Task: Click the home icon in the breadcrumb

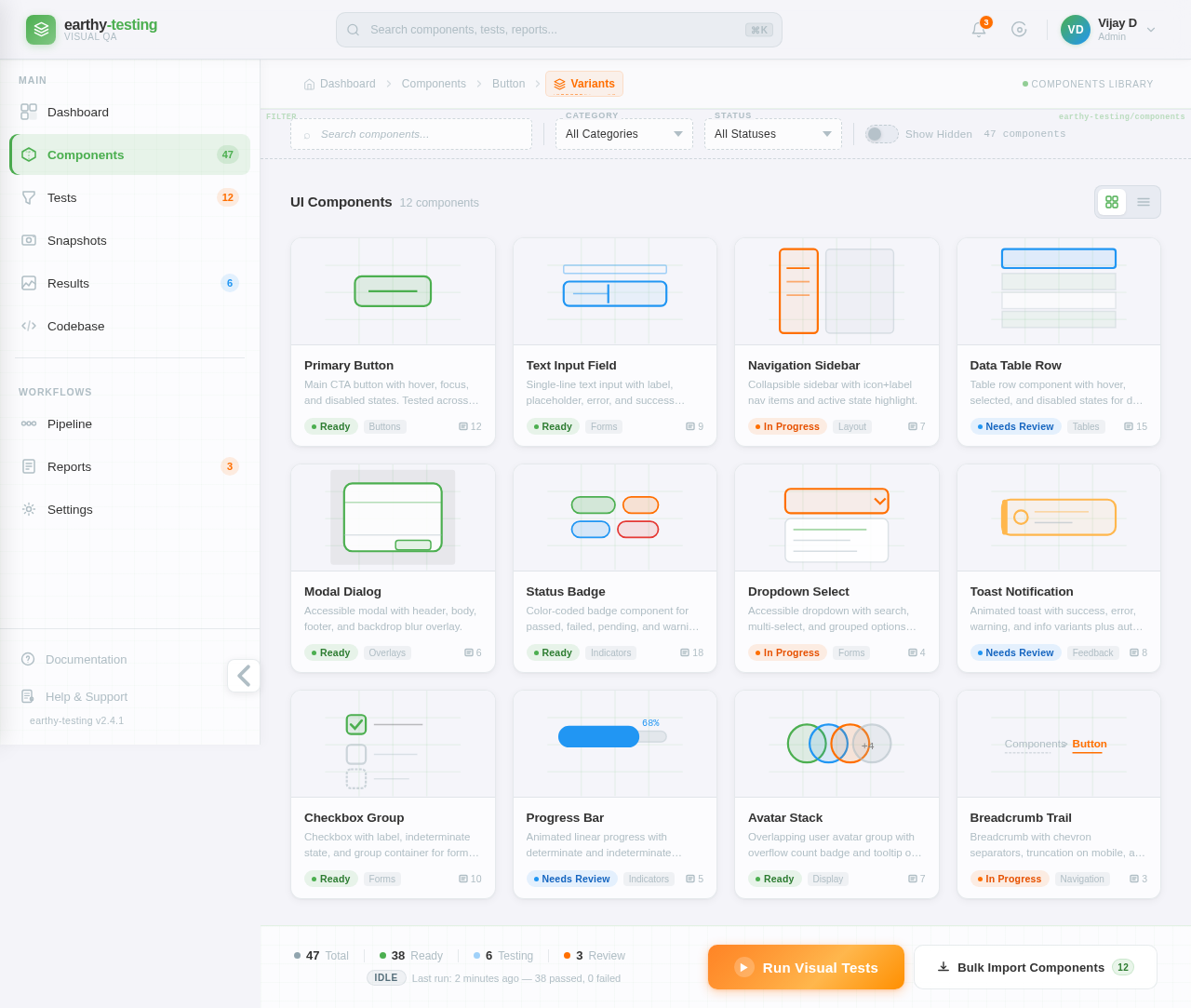Action: (309, 84)
